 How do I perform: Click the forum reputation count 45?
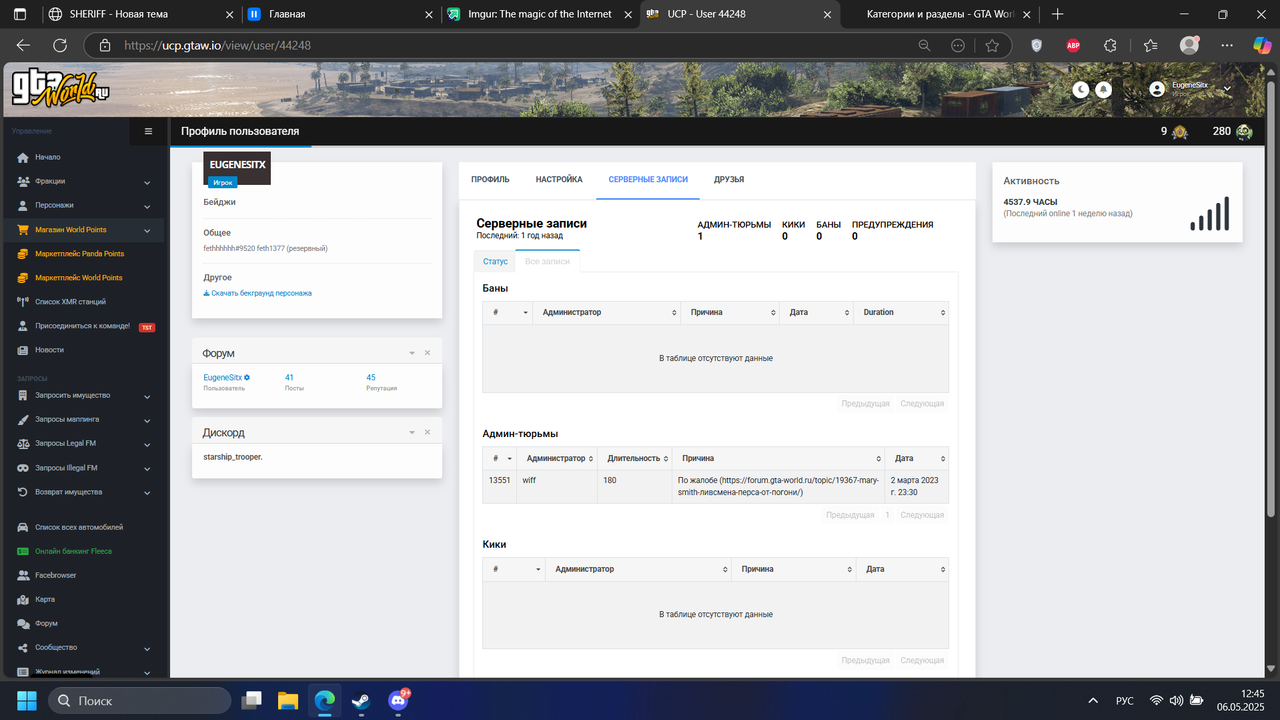pos(371,377)
